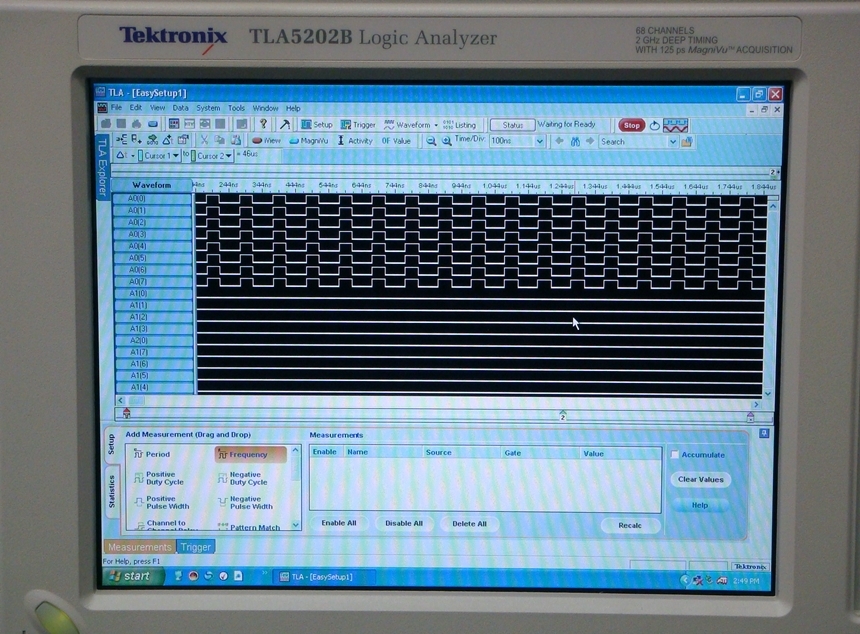Image resolution: width=860 pixels, height=634 pixels.
Task: Click the folder icon beside Search box
Action: [x=687, y=142]
